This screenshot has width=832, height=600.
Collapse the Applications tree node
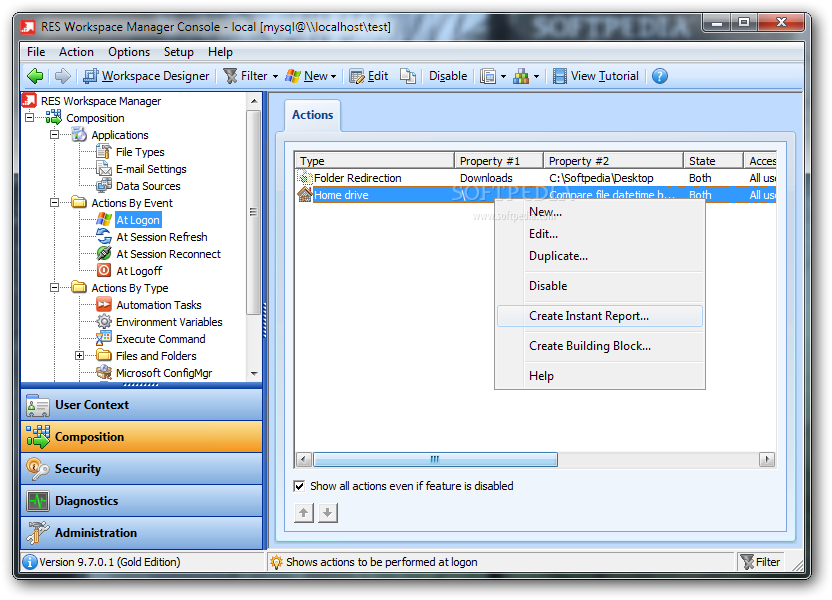55,135
